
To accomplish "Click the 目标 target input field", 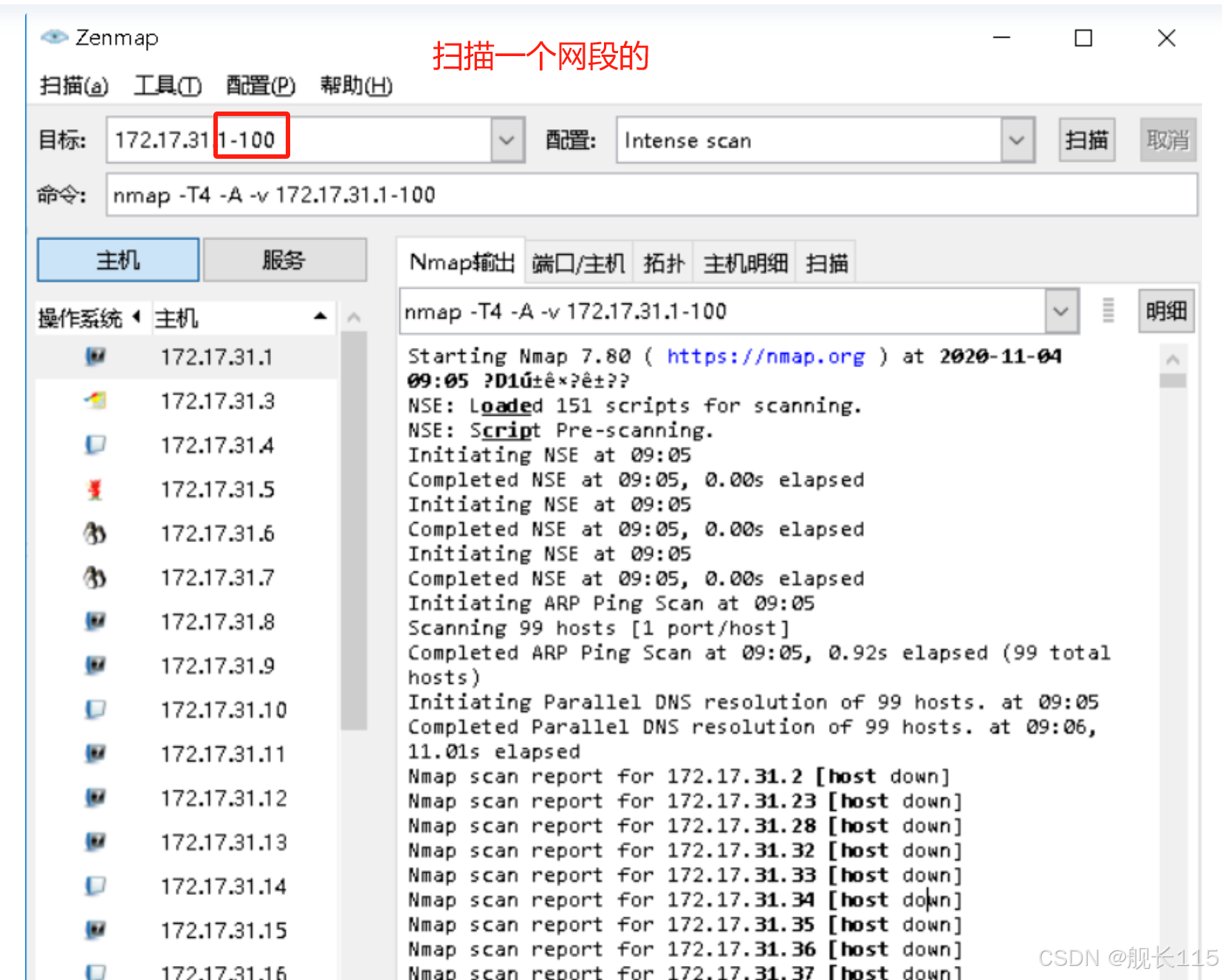I will 300,140.
